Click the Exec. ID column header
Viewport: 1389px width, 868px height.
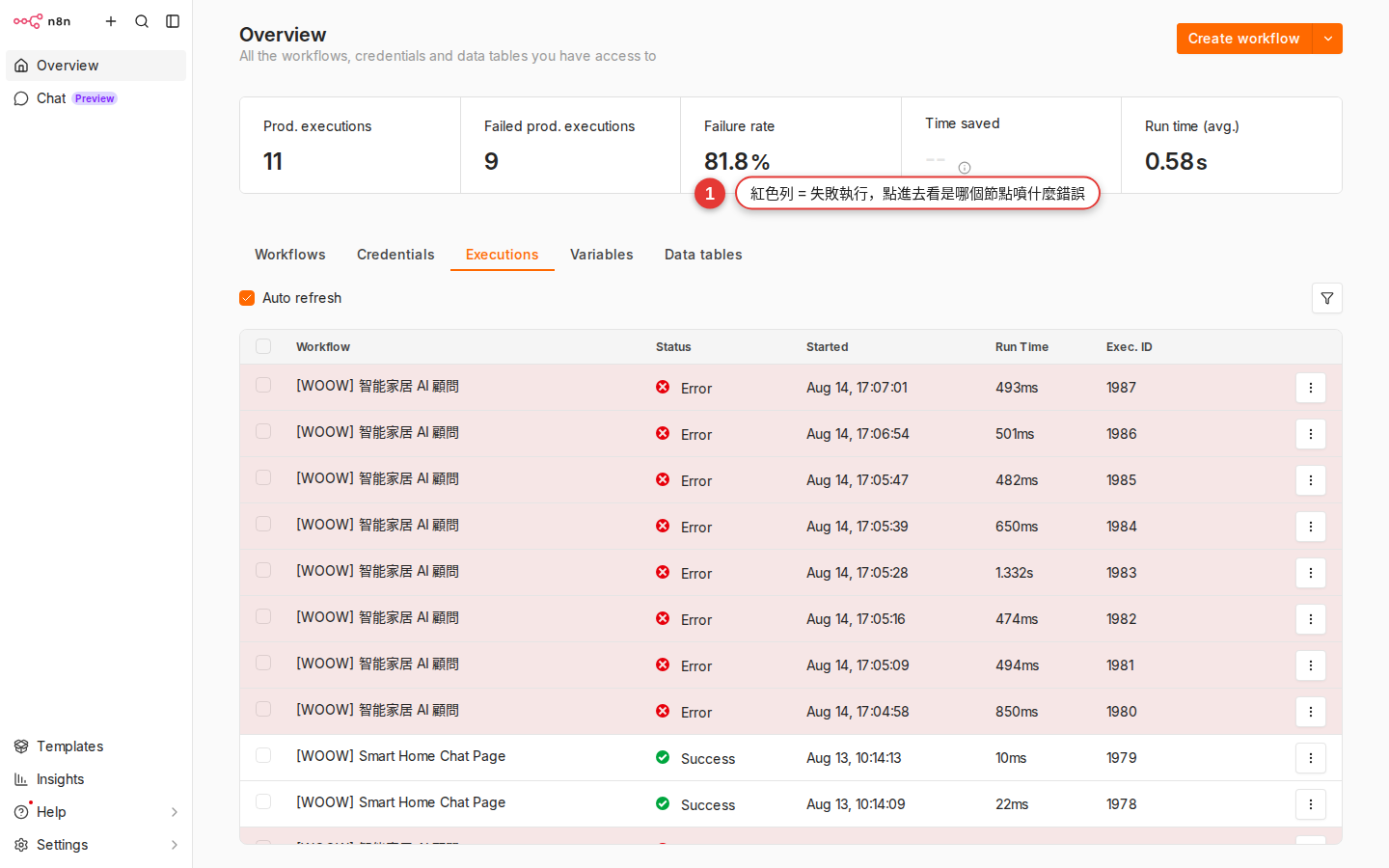1129,347
